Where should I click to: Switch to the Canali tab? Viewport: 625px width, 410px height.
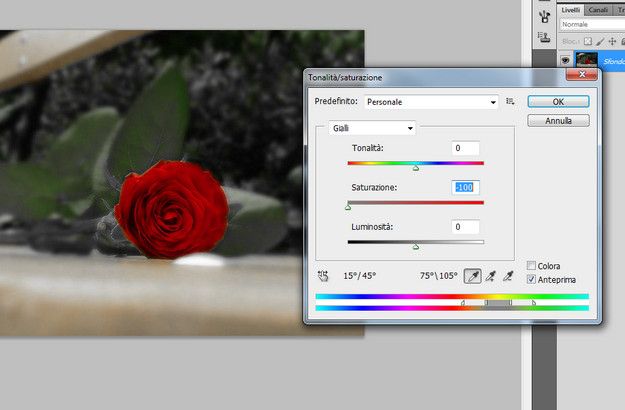pyautogui.click(x=598, y=10)
